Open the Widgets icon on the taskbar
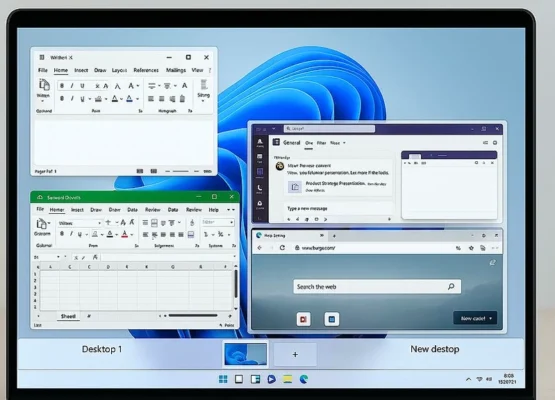Screen dimensions: 555x400 (255, 379)
